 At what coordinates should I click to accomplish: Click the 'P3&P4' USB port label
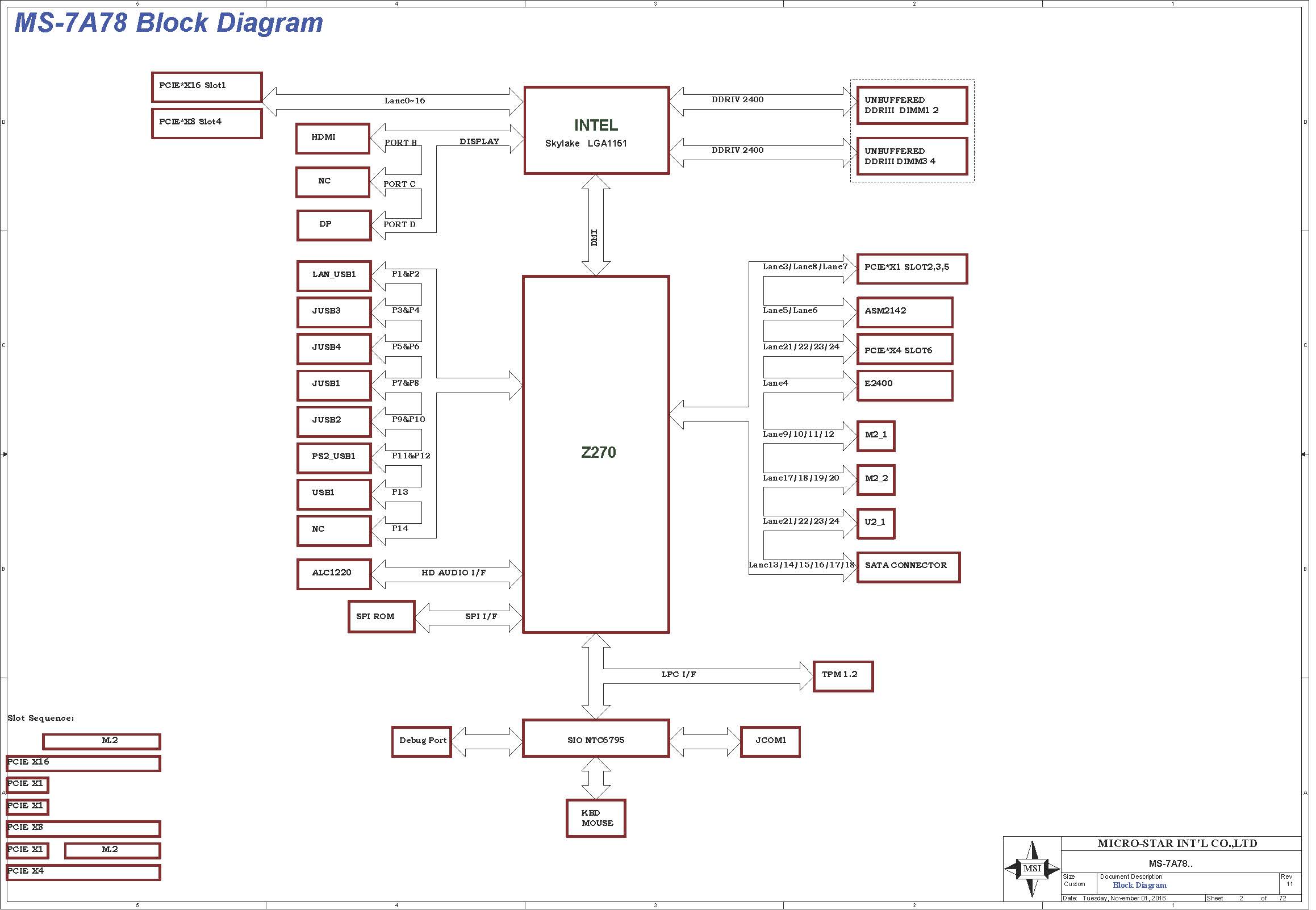tap(406, 311)
